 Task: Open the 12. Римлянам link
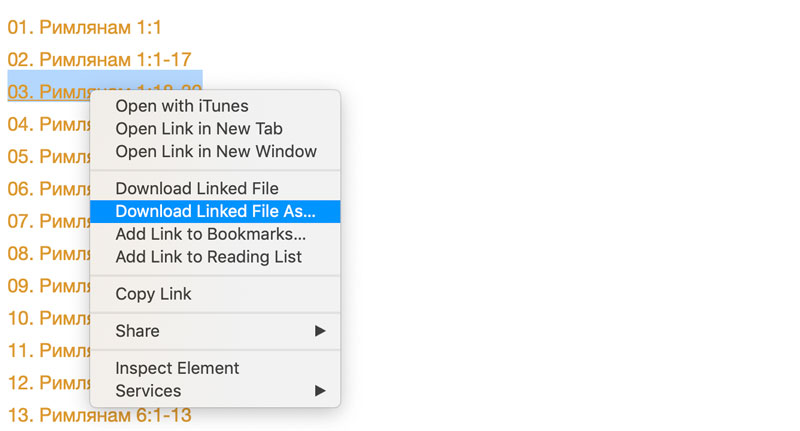click(48, 383)
